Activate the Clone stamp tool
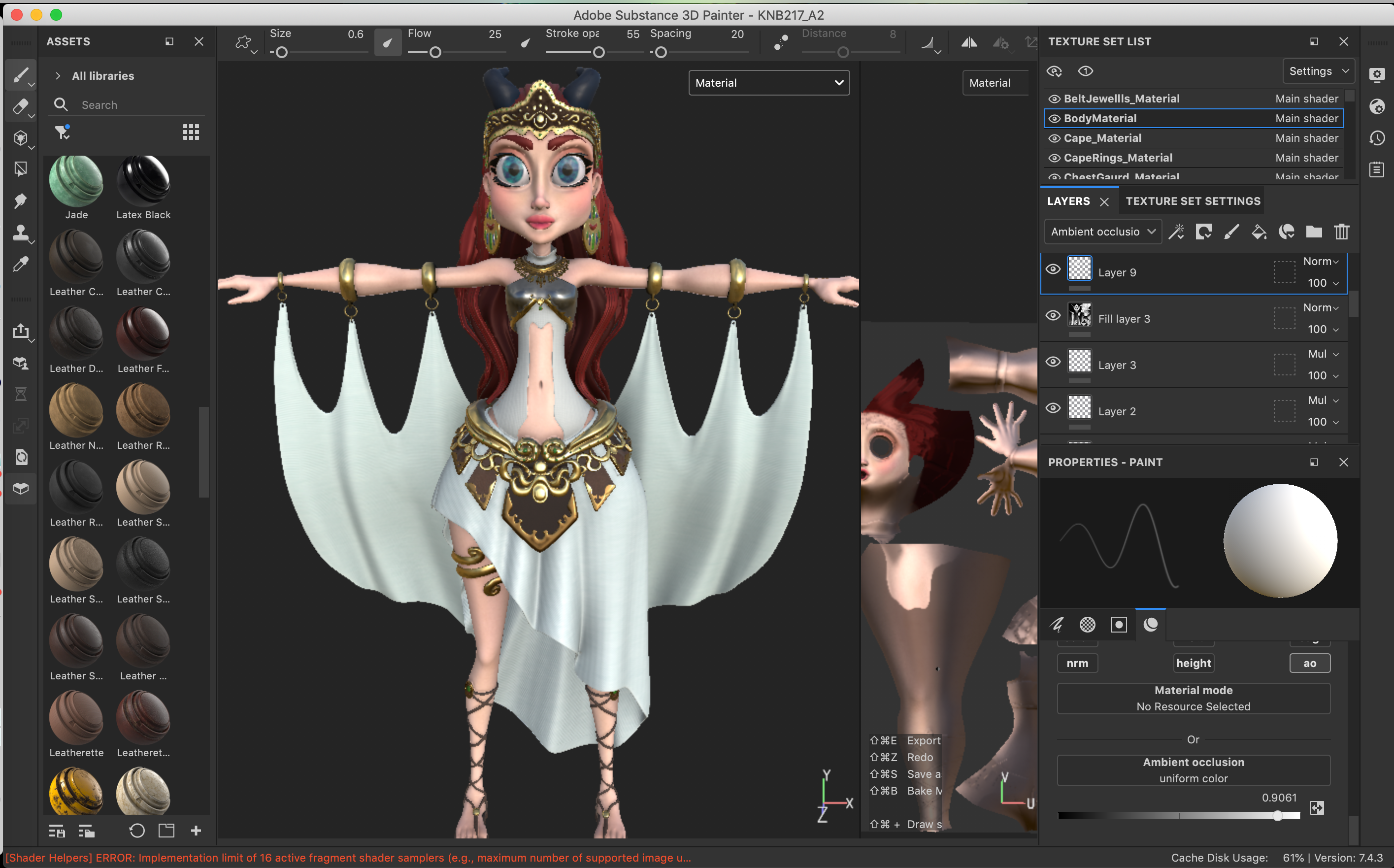The image size is (1394, 868). pyautogui.click(x=20, y=233)
